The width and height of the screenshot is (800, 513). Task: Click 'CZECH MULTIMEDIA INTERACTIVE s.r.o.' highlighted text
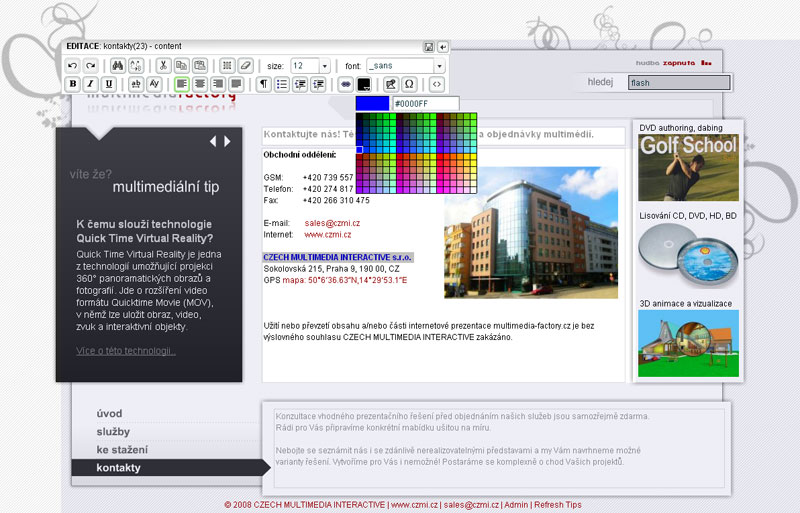tap(337, 257)
